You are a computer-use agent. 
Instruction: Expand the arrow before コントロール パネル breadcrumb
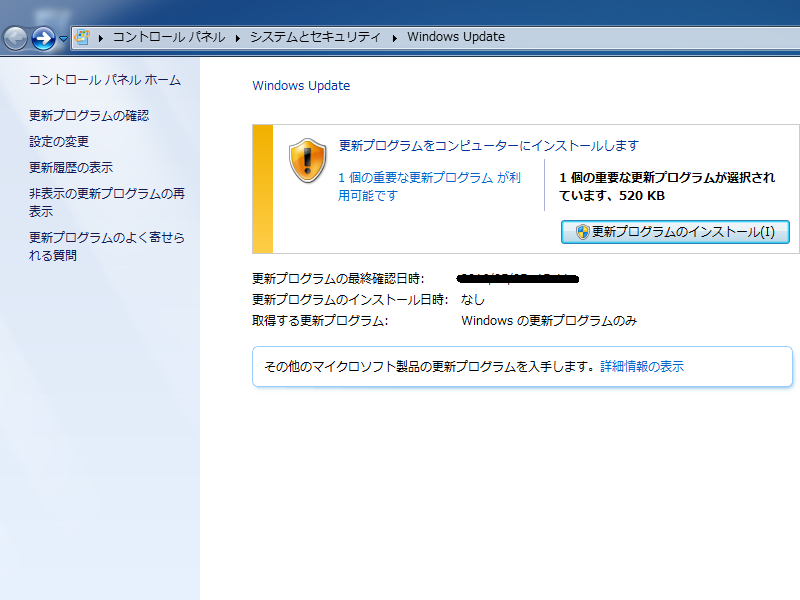pos(101,38)
